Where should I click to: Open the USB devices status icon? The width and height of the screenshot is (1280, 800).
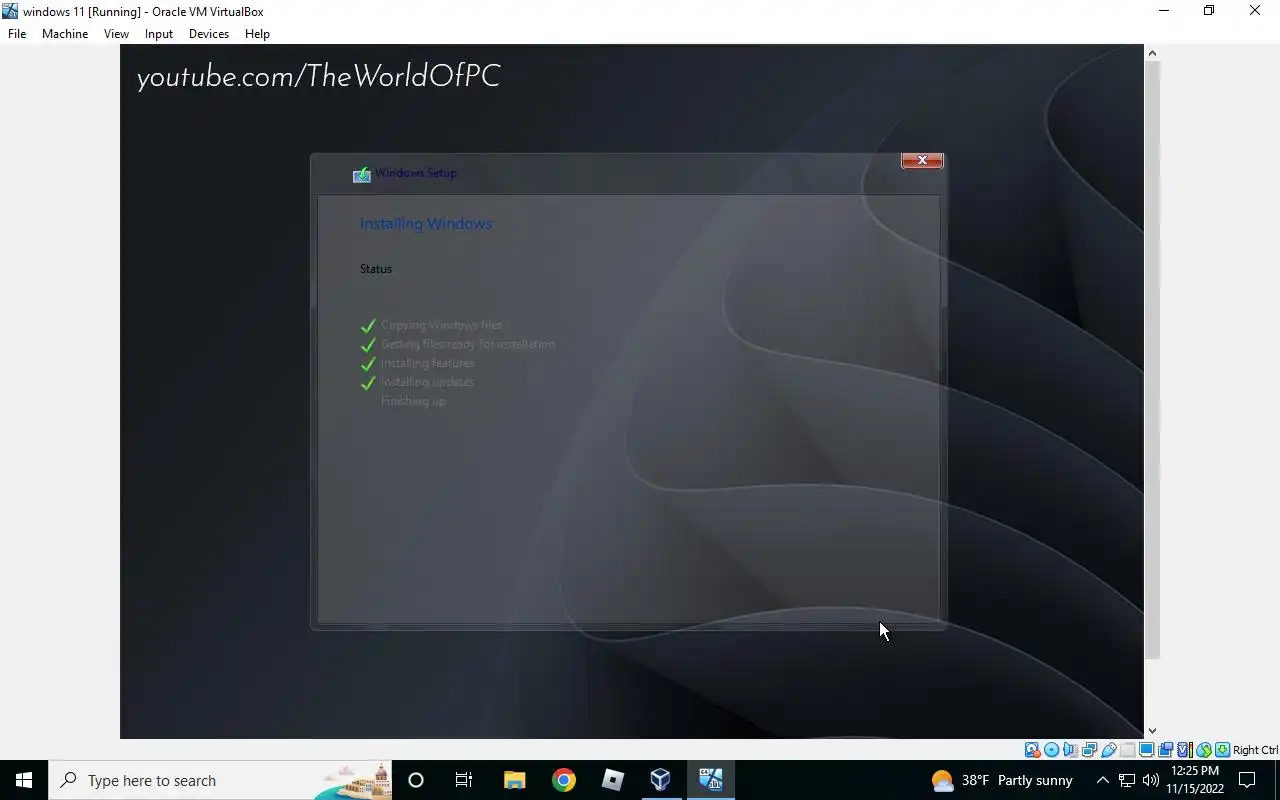click(x=1108, y=750)
